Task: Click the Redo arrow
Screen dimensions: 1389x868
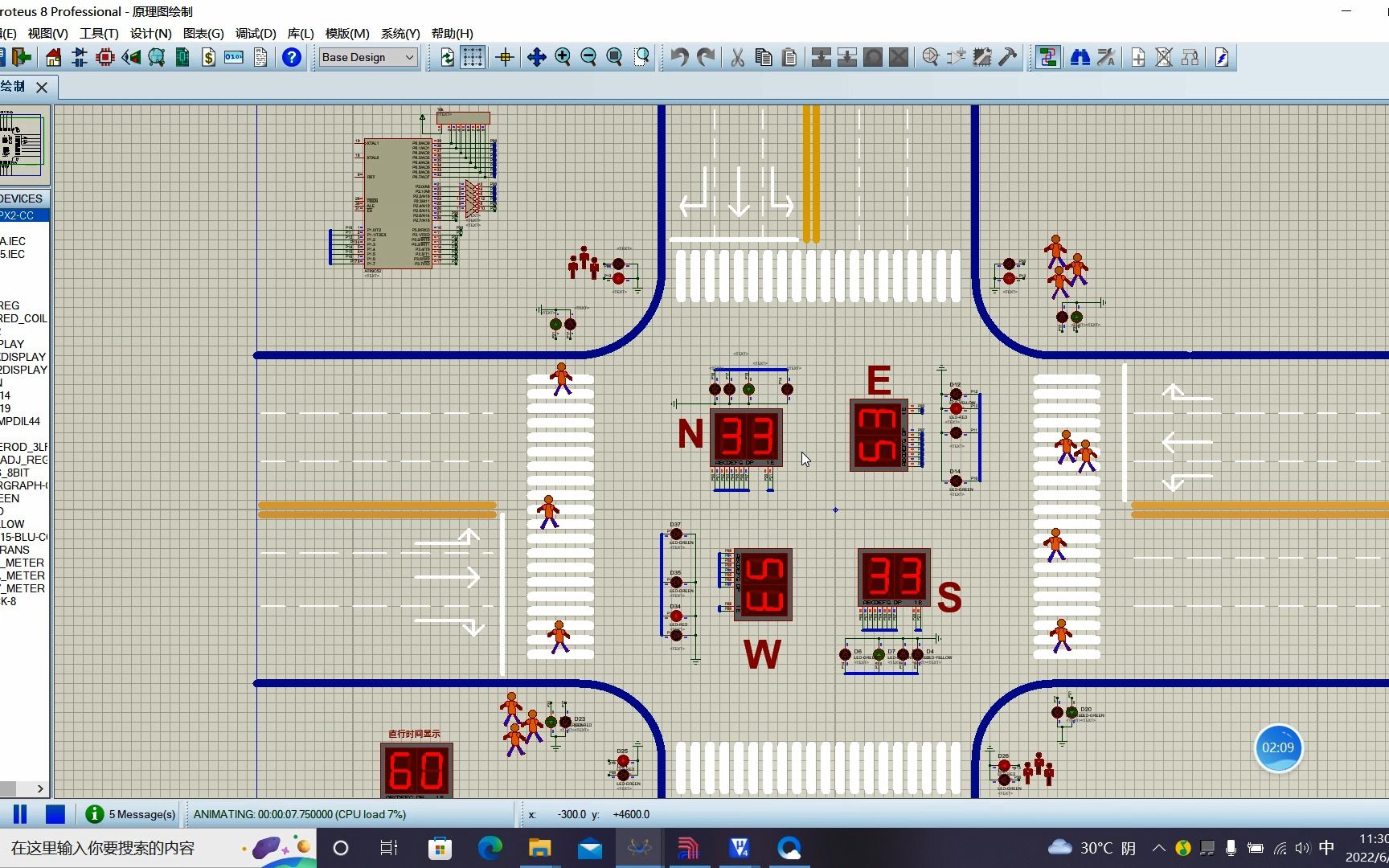Action: (x=706, y=57)
